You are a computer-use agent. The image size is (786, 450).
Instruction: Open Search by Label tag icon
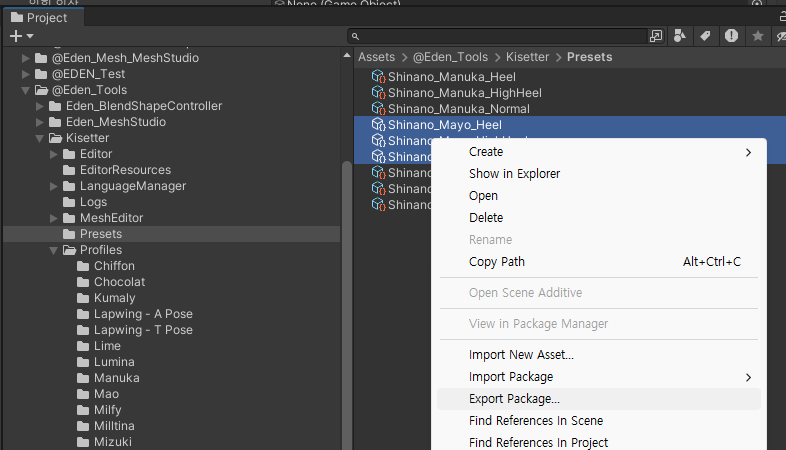coord(705,36)
